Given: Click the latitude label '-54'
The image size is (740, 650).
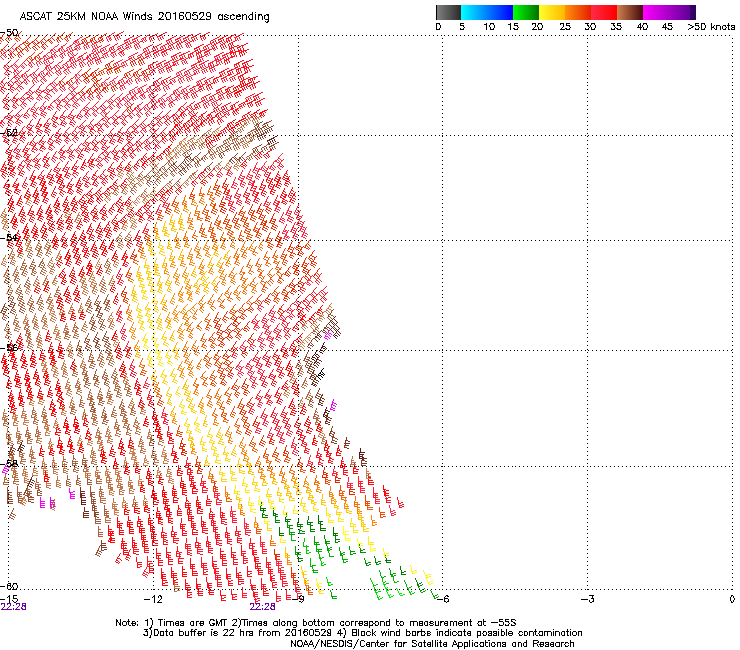Looking at the screenshot, I should 9,237.
